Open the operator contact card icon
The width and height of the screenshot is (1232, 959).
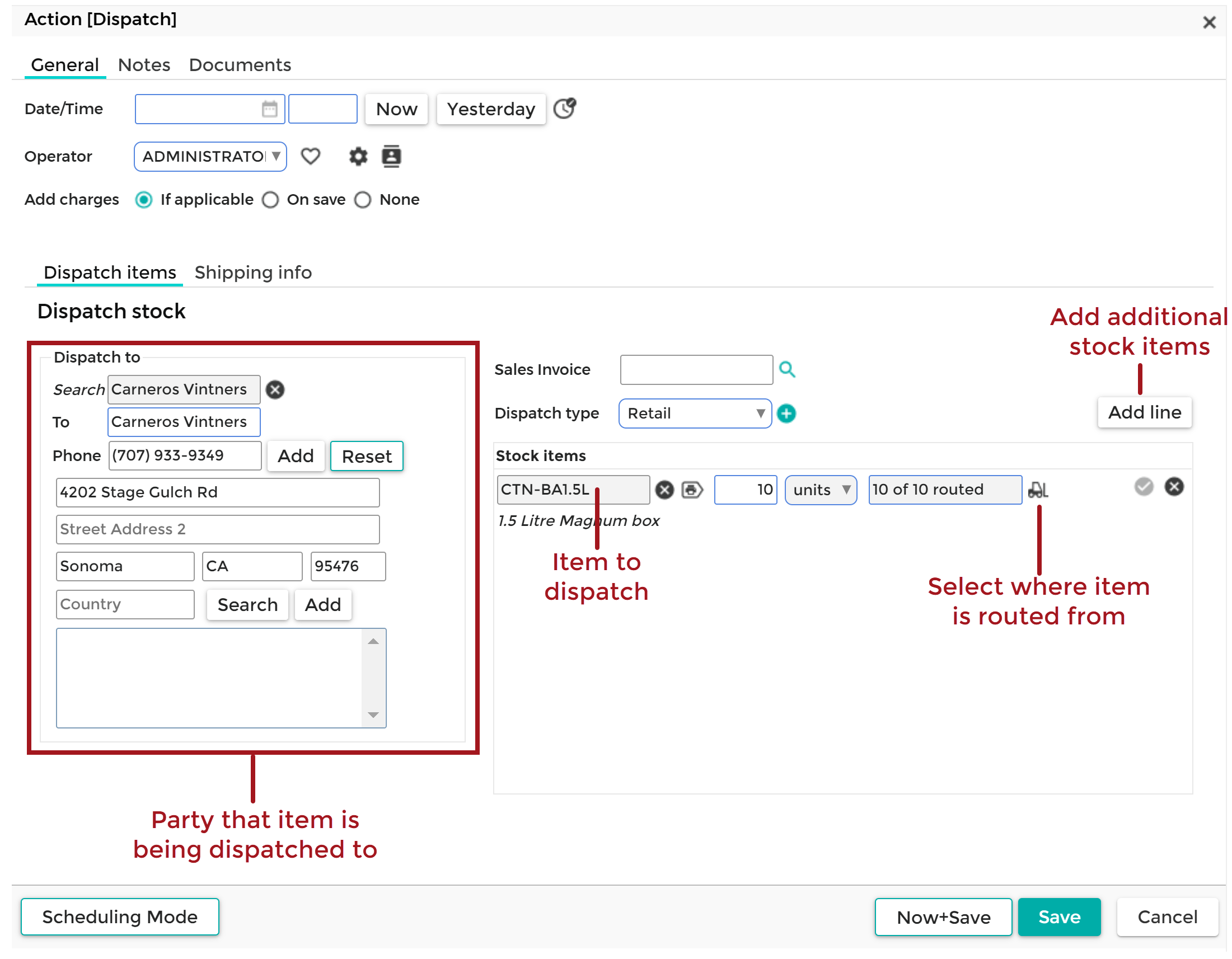coord(391,156)
